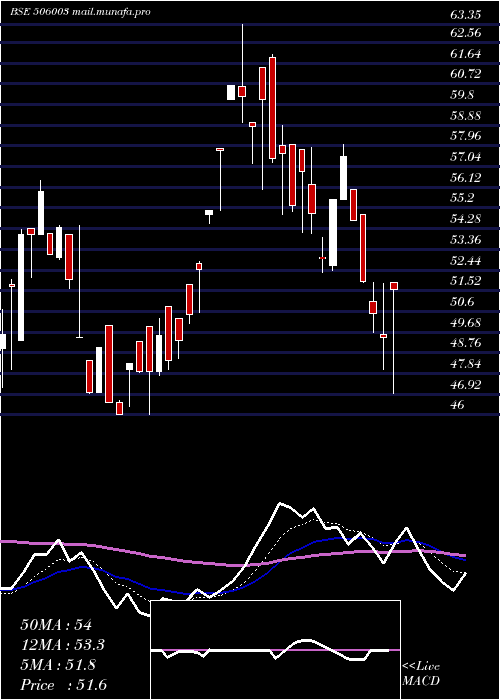The width and height of the screenshot is (500, 700).
Task: Click the 52.44 price axis label
Action: point(466,260)
